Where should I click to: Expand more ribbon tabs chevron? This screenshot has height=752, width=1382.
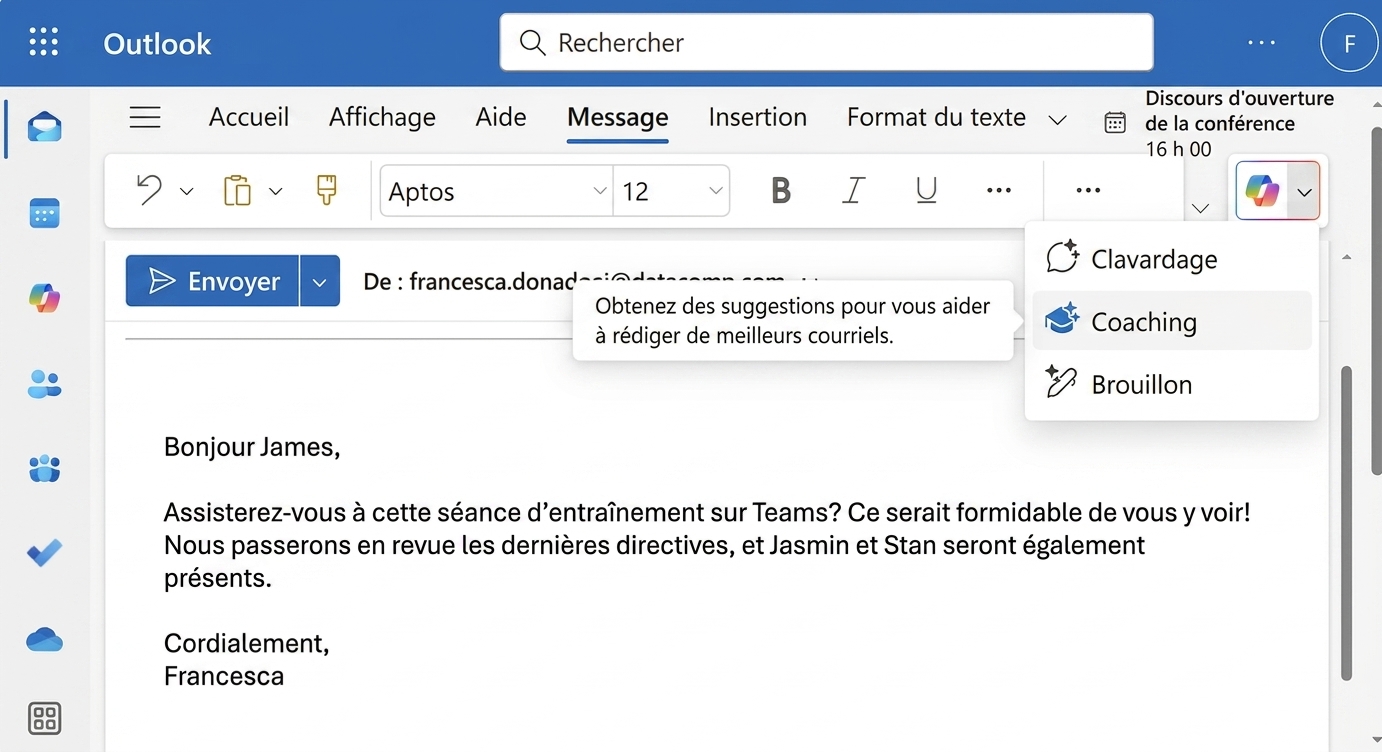[1057, 120]
